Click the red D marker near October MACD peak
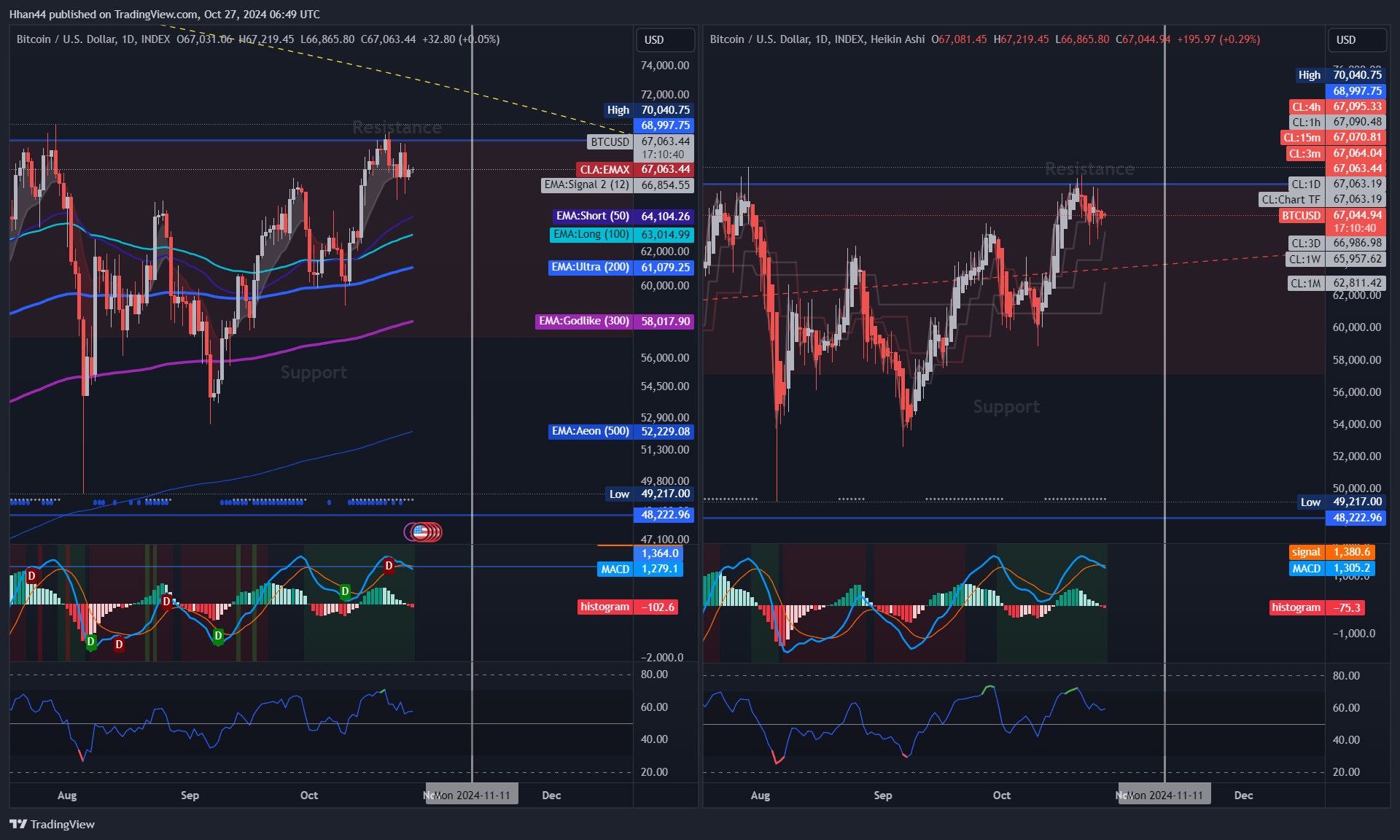1400x840 pixels. 389,565
